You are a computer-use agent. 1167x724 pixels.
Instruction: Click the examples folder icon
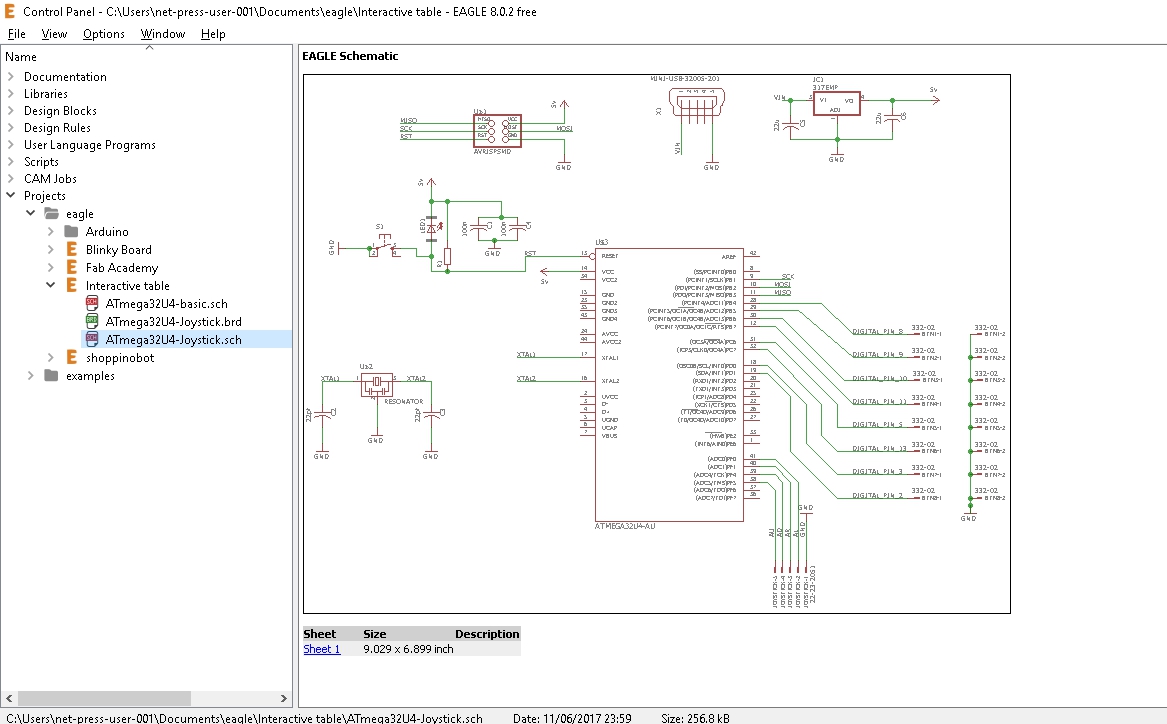(x=51, y=376)
